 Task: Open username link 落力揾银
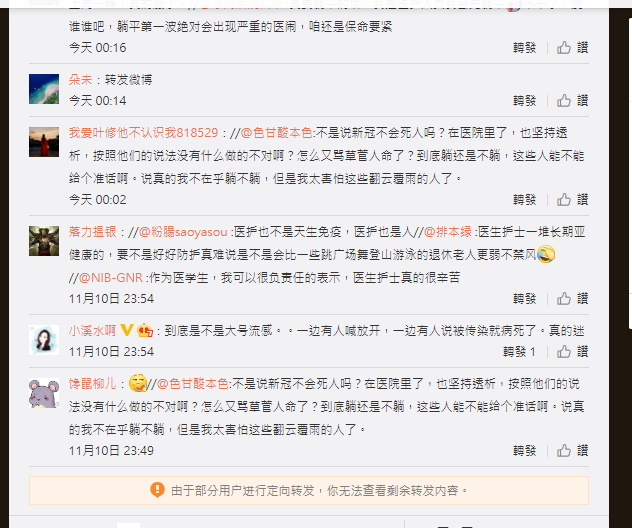93,232
